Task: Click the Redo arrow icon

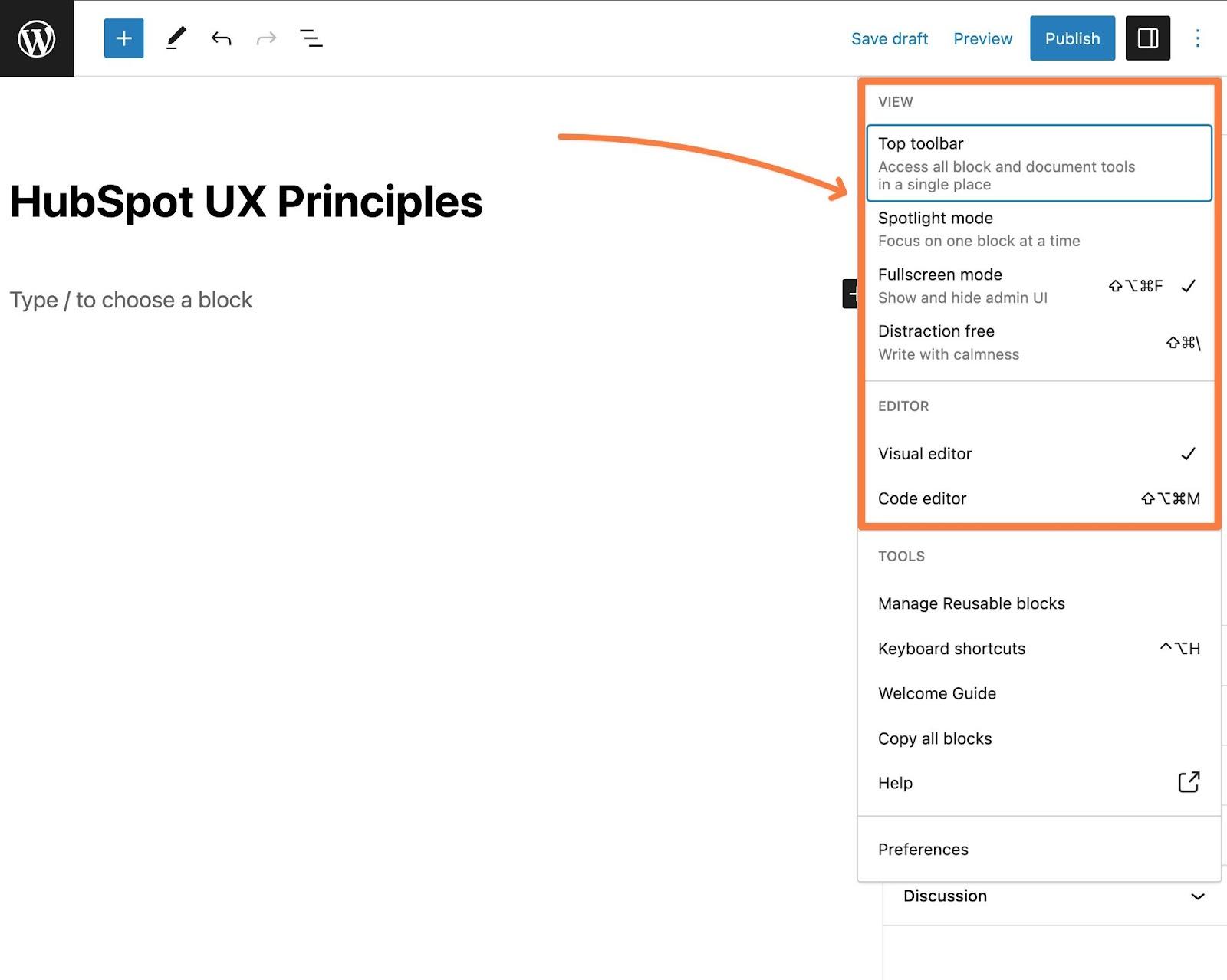Action: pos(266,38)
